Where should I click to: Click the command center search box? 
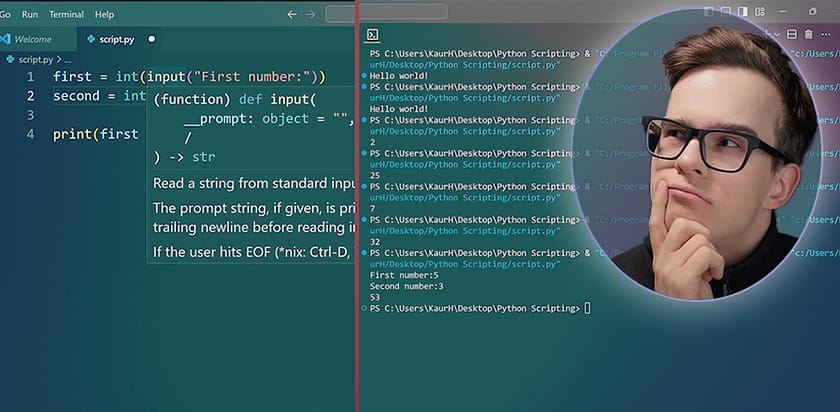click(x=386, y=12)
